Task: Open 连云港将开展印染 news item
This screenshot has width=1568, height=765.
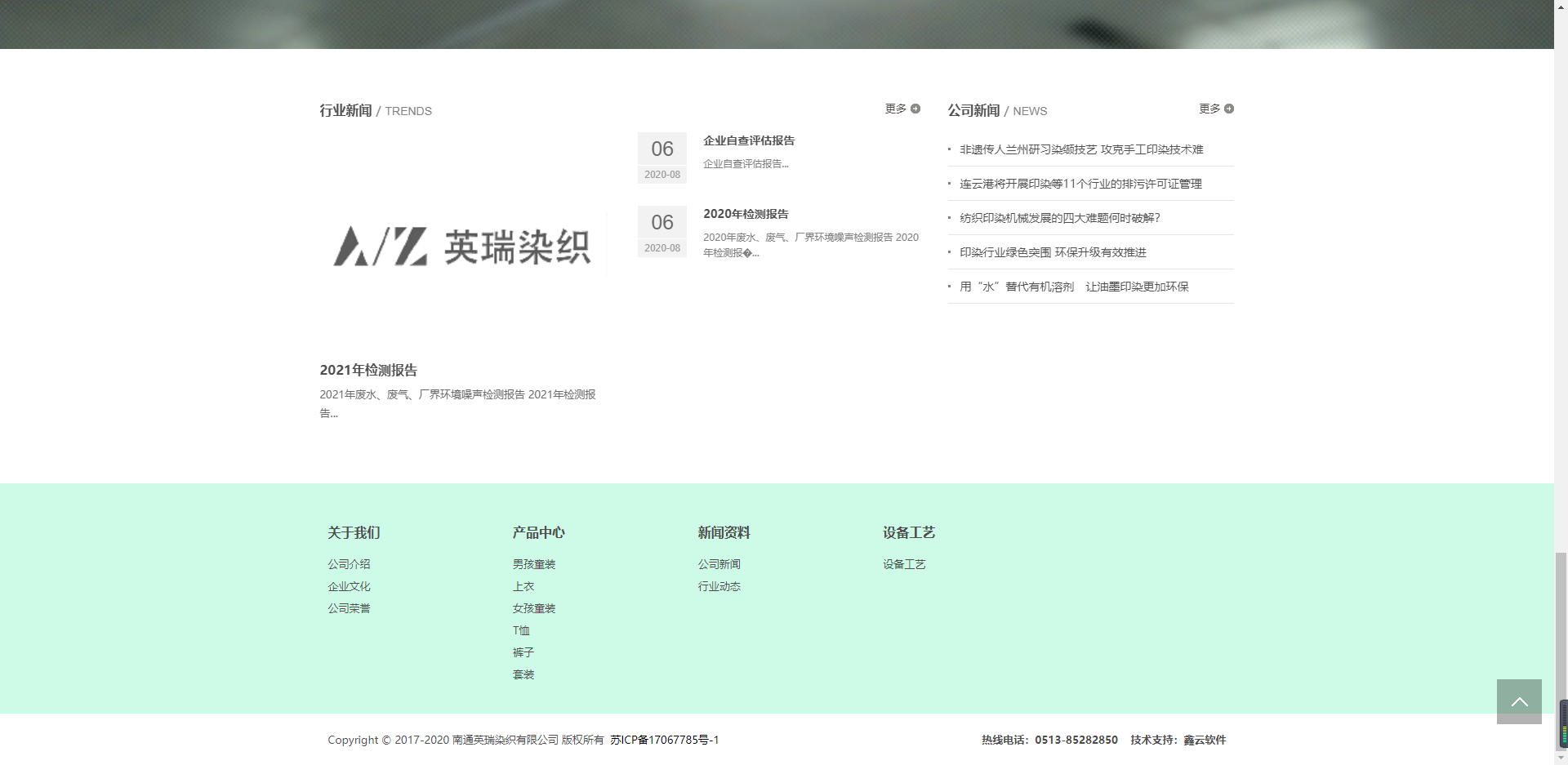Action: (x=1080, y=184)
